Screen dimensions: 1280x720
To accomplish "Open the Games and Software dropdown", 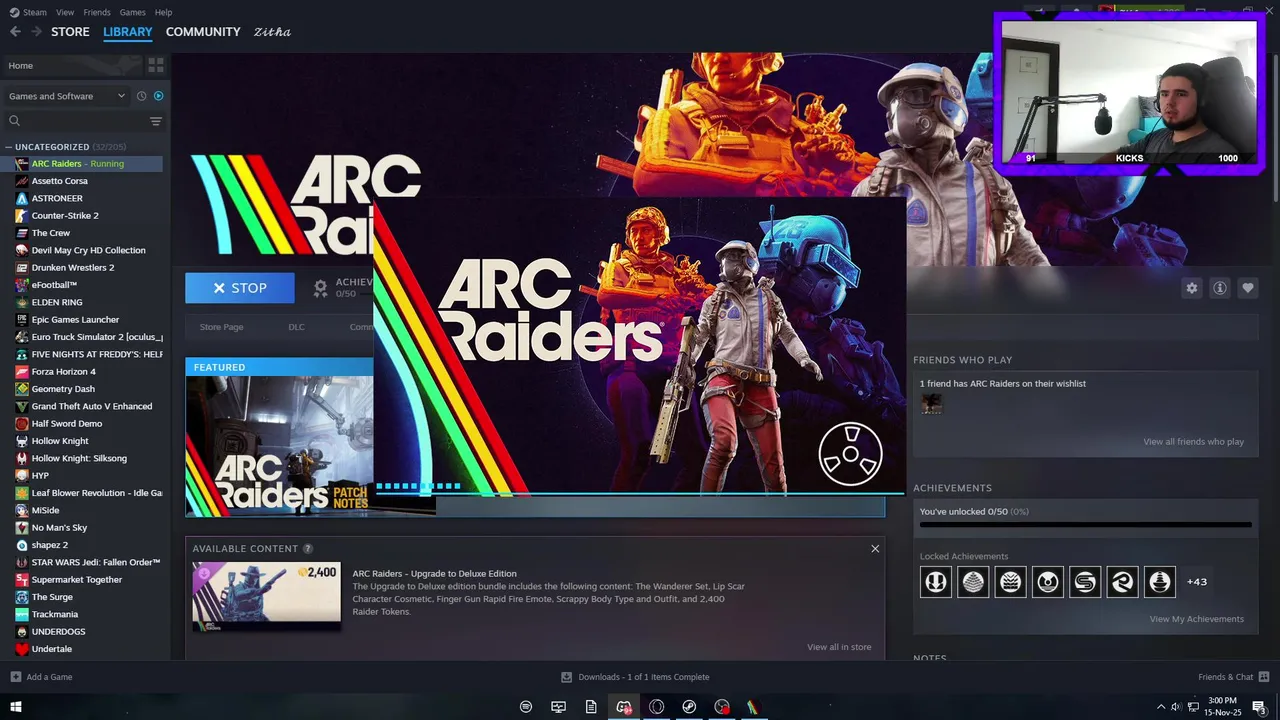I will 66,96.
